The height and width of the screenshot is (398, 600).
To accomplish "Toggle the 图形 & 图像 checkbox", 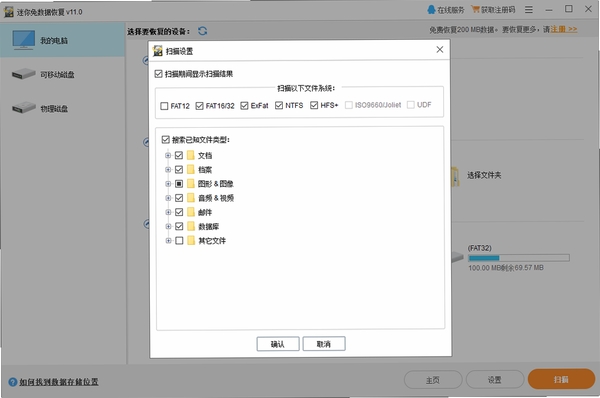I will (x=179, y=184).
